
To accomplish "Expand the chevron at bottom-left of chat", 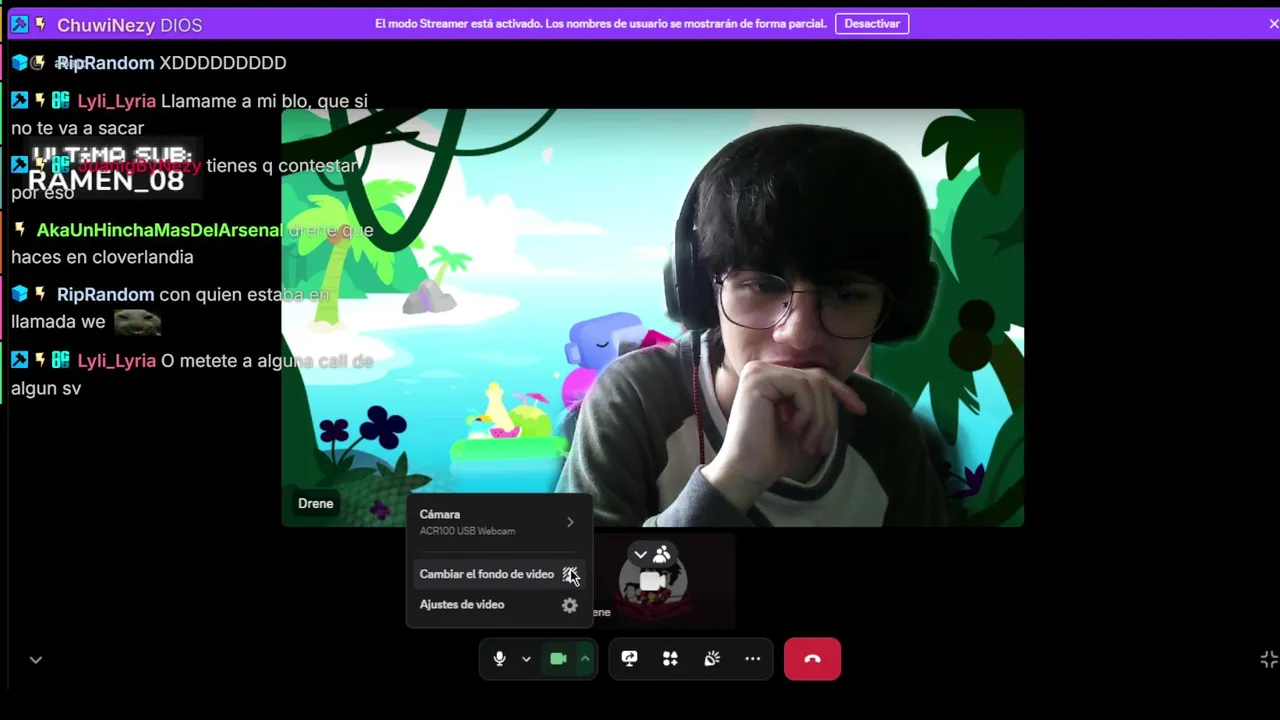I will coord(35,660).
